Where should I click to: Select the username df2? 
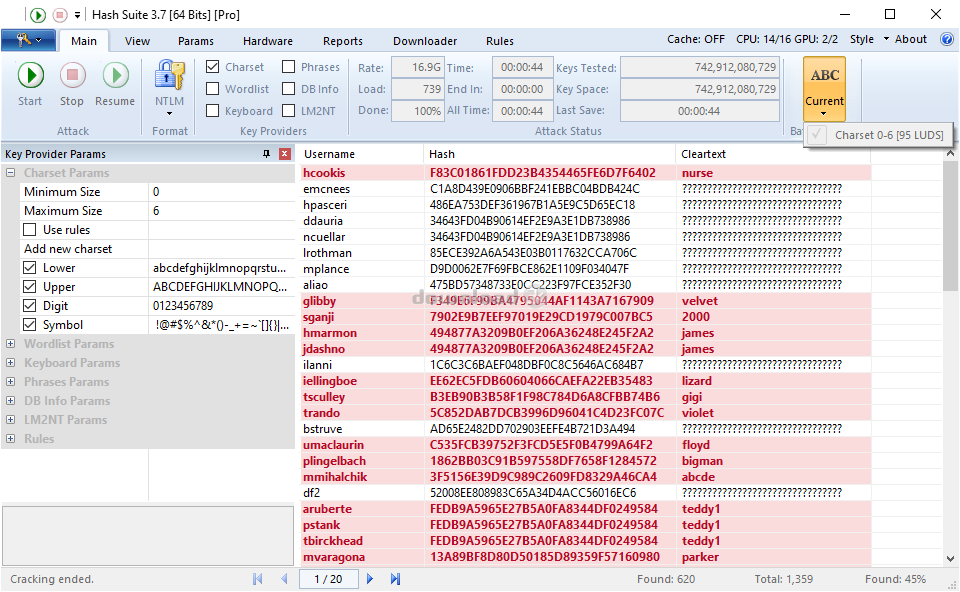[x=311, y=492]
